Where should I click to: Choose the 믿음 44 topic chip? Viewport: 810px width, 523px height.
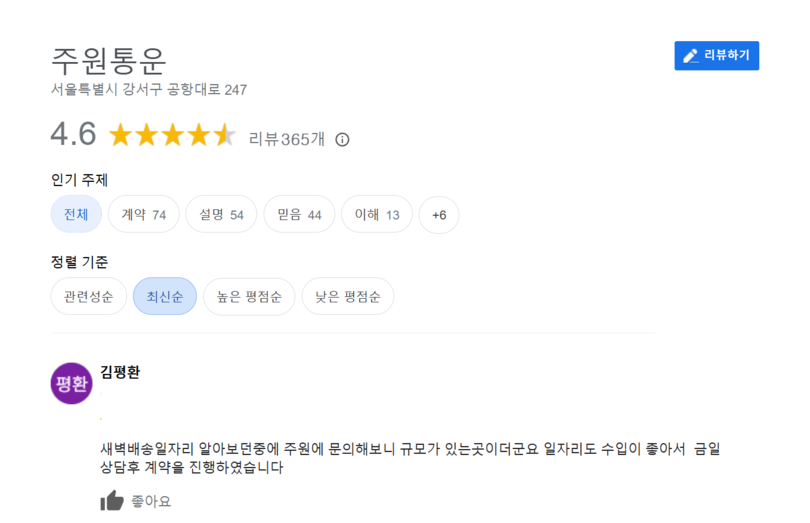(x=299, y=214)
